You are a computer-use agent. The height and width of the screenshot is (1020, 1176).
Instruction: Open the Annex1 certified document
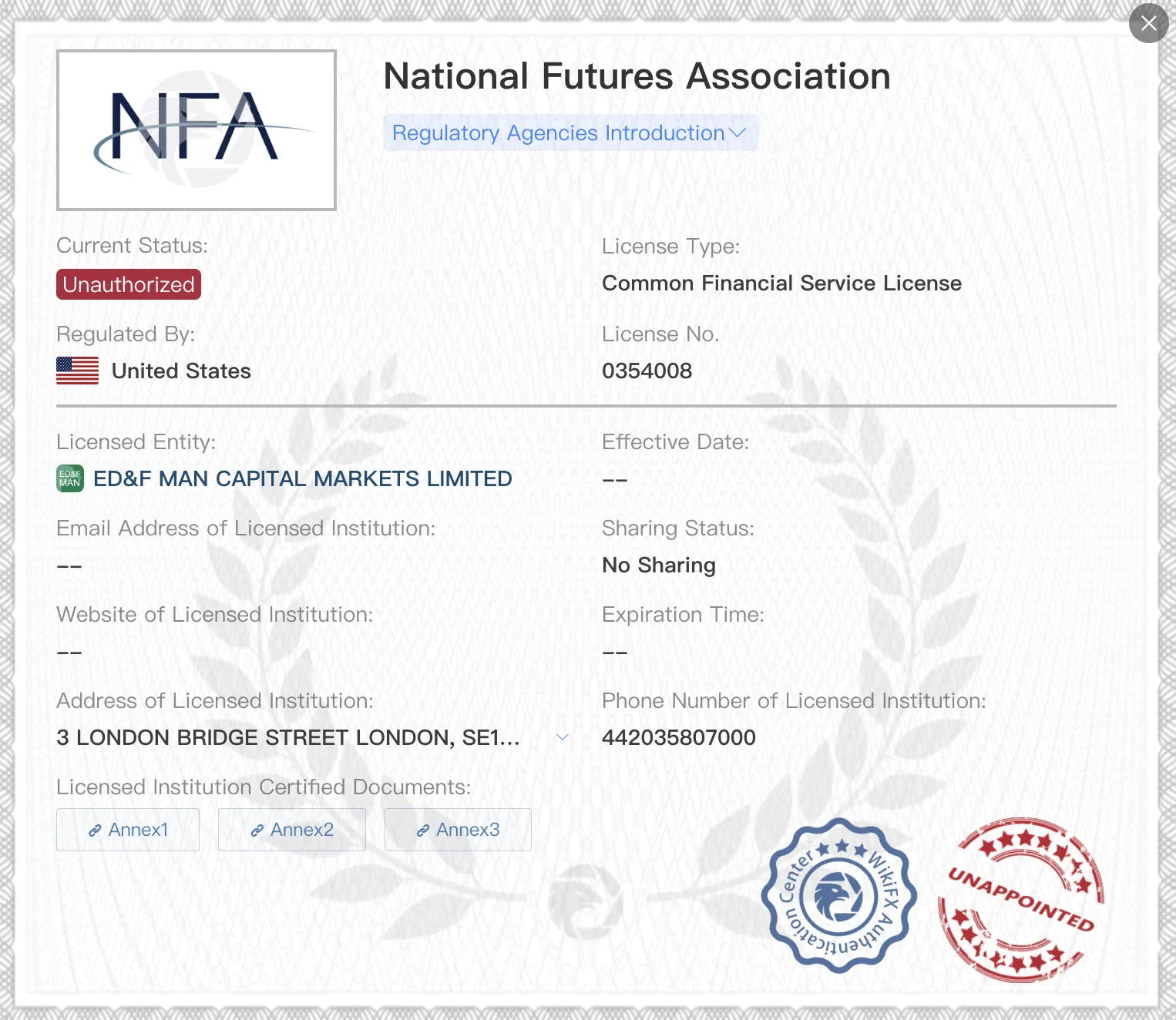[128, 830]
